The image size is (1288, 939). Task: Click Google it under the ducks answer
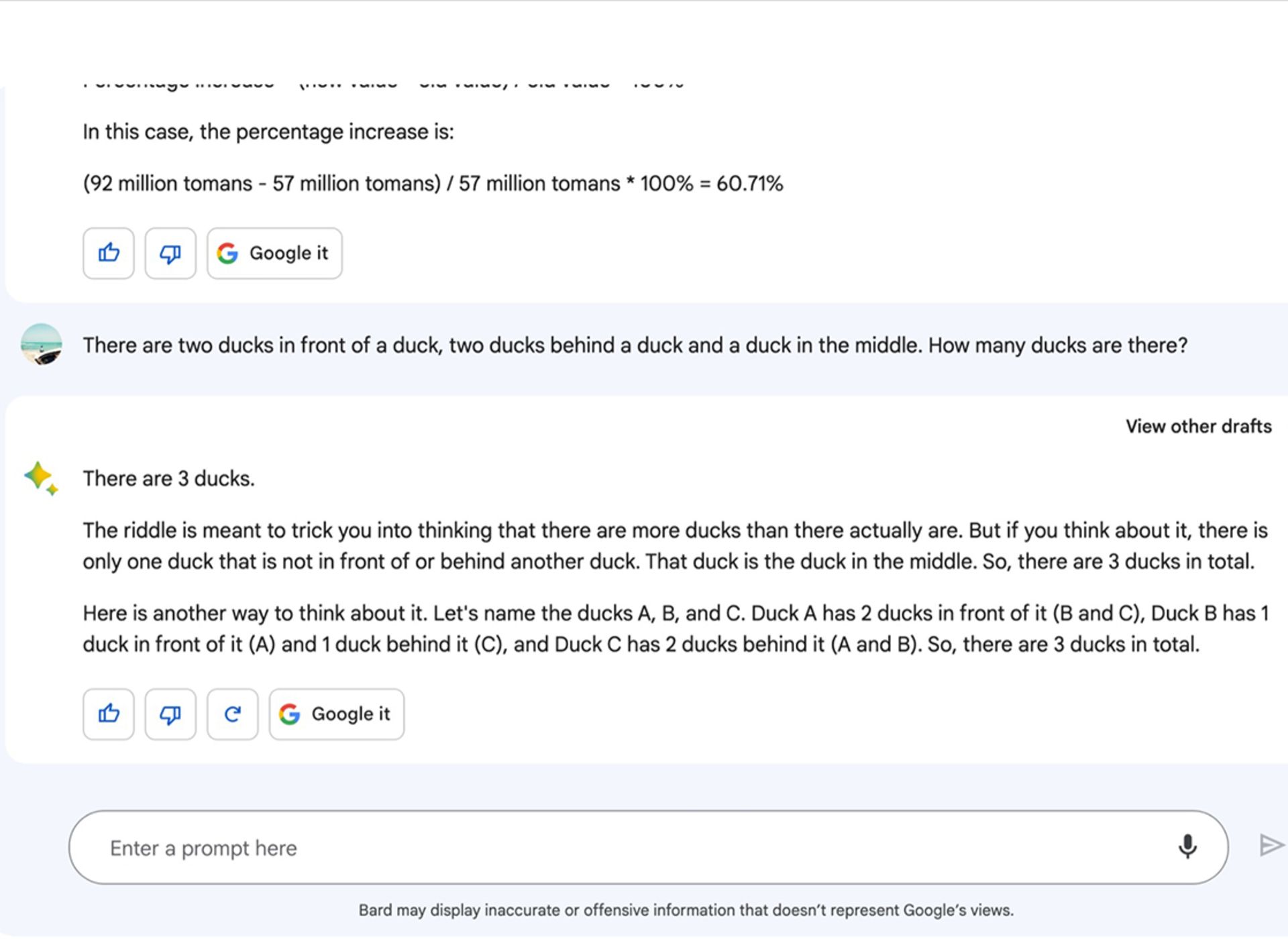tap(337, 714)
